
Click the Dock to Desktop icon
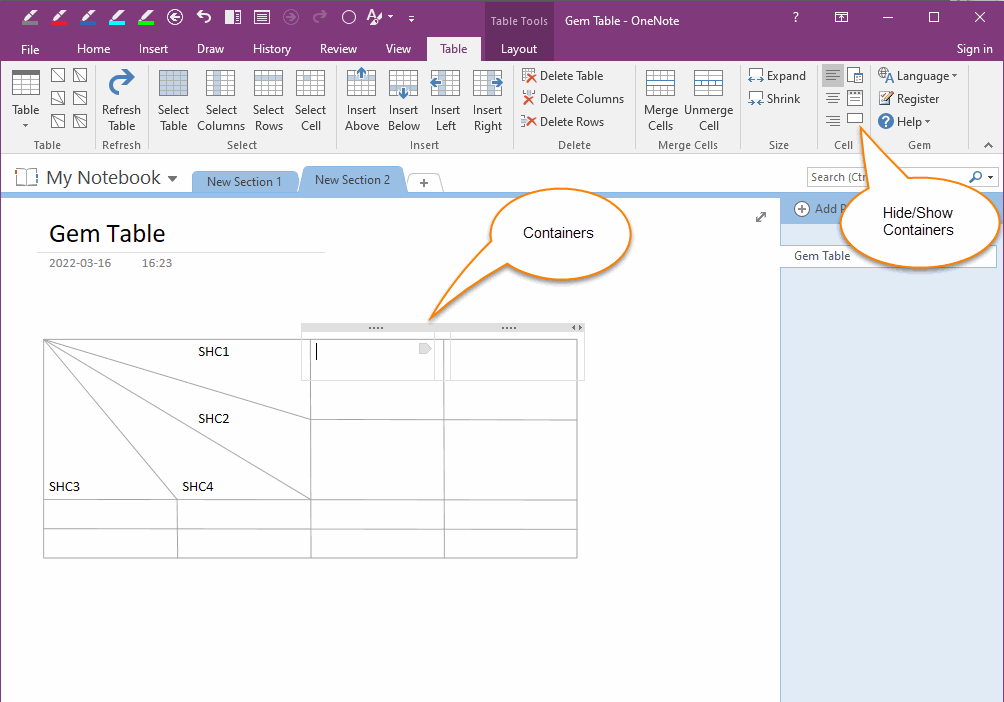click(233, 17)
